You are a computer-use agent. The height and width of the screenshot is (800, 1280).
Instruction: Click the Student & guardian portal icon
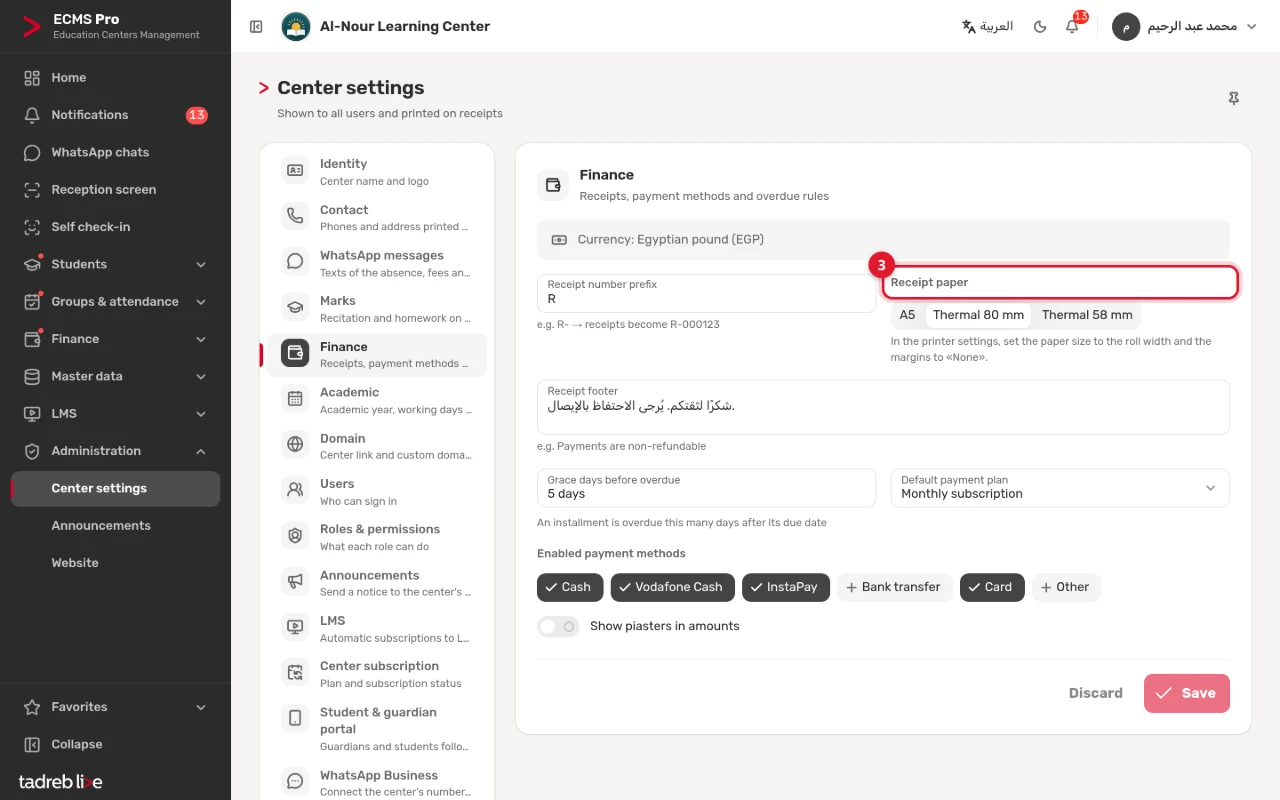pyautogui.click(x=295, y=719)
